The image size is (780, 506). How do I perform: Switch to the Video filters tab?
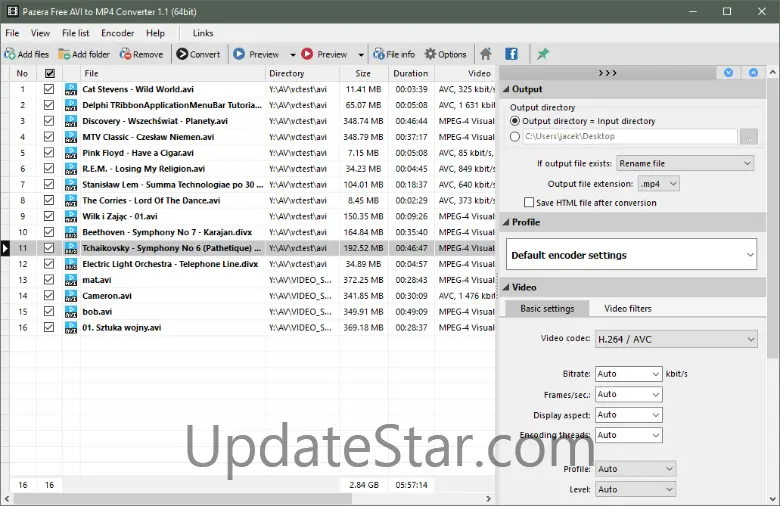pyautogui.click(x=628, y=308)
